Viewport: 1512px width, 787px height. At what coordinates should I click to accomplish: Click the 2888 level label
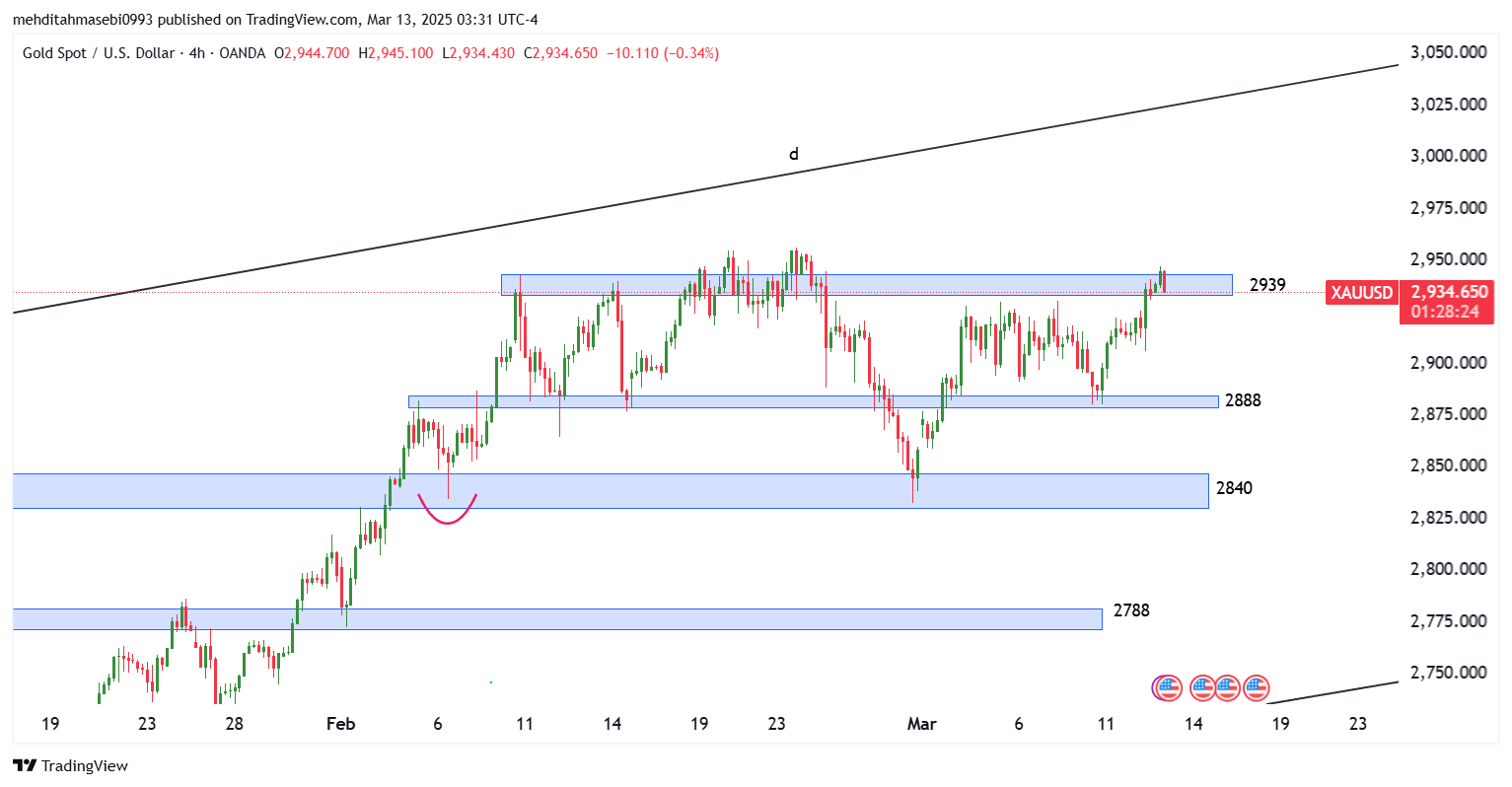coord(1243,400)
